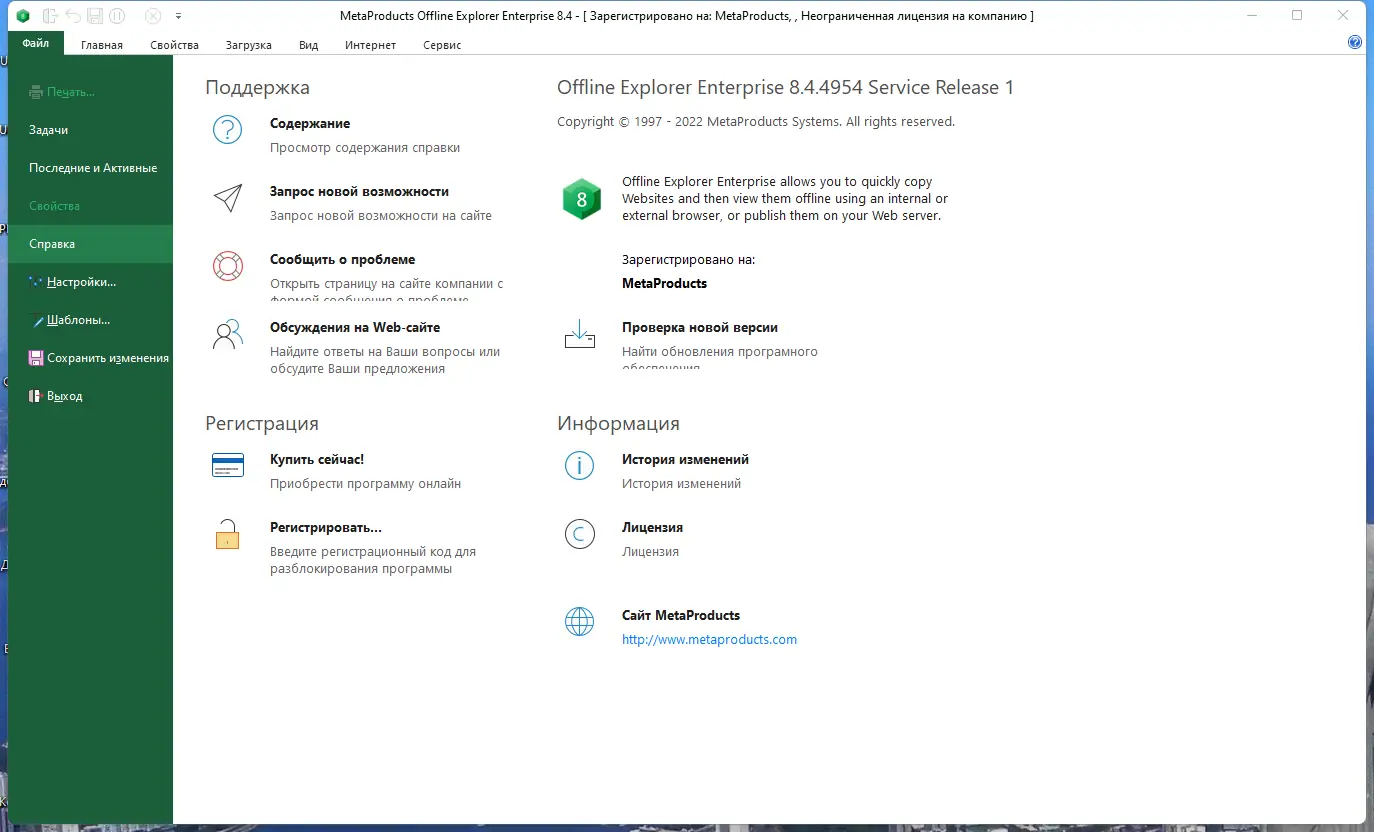Click the app icon in title bar
The height and width of the screenshot is (832, 1374).
23,16
